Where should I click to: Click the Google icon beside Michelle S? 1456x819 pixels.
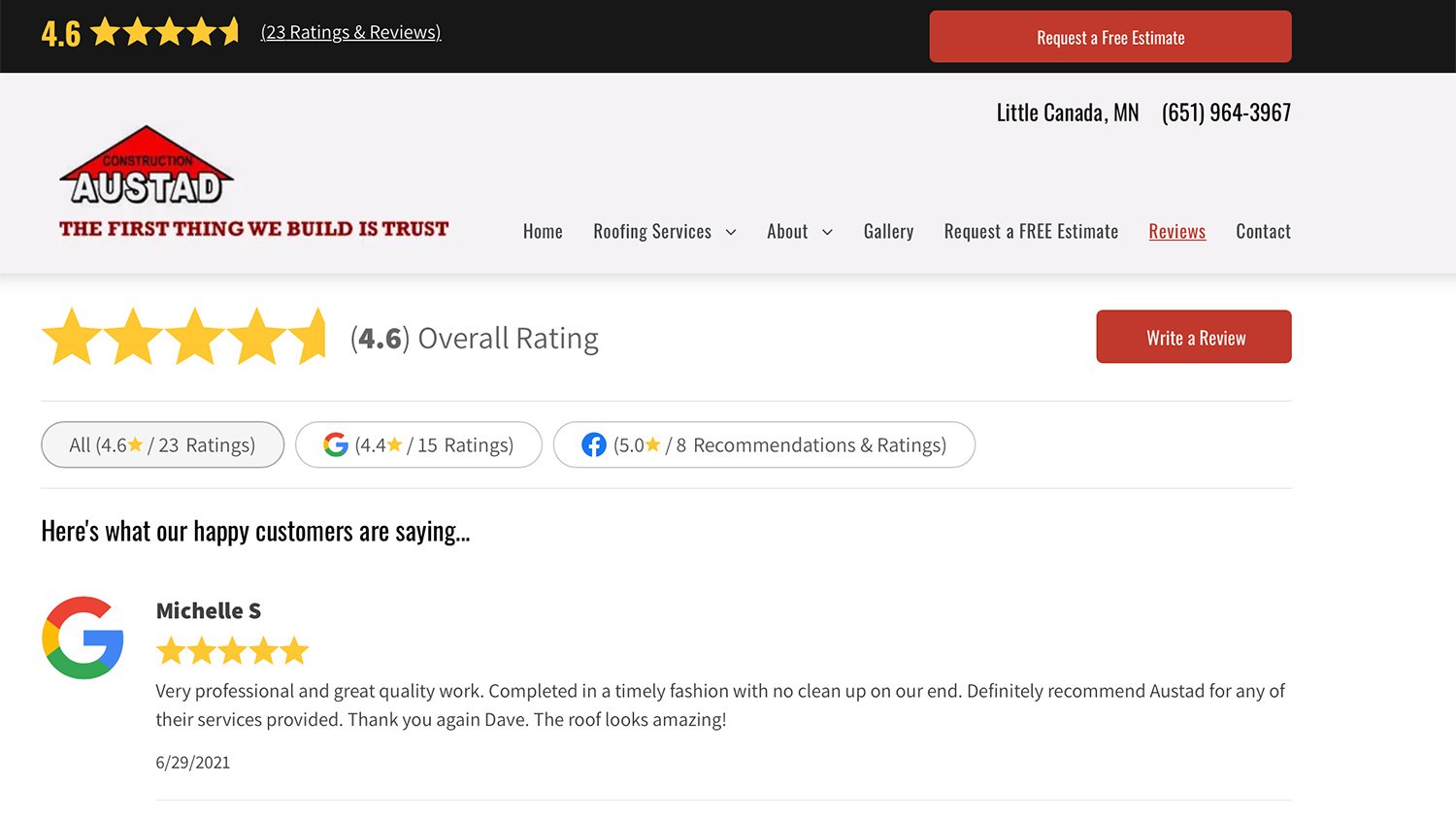point(83,638)
